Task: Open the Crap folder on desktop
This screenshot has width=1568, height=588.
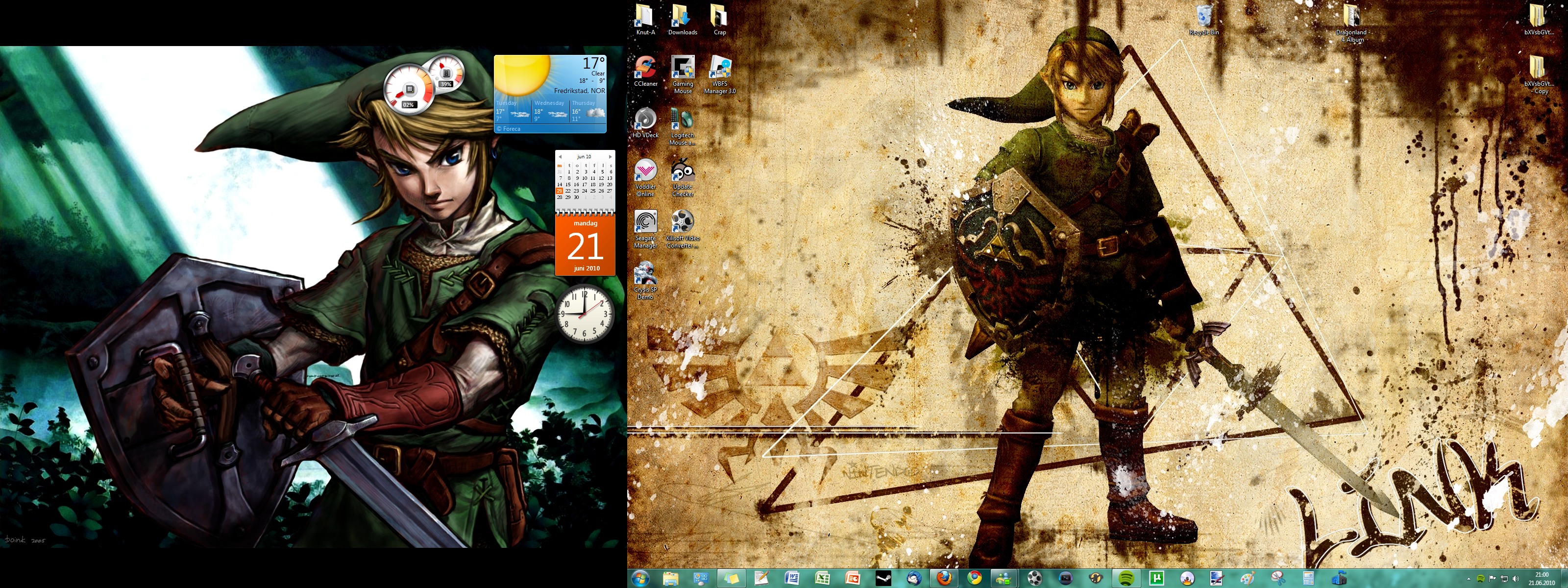Action: click(719, 20)
